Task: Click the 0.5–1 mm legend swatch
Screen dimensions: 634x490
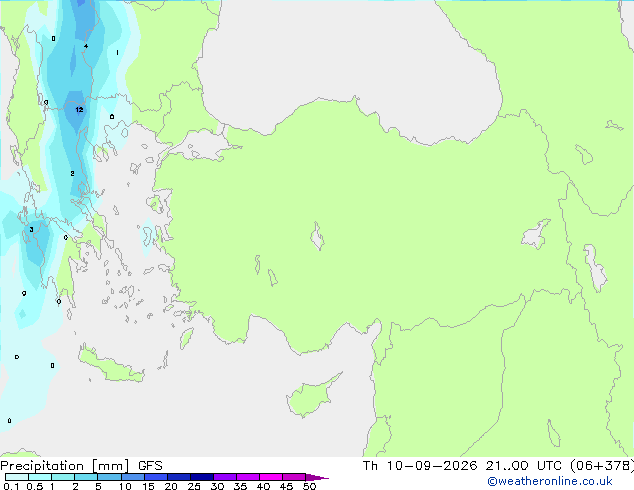Action: (40, 477)
